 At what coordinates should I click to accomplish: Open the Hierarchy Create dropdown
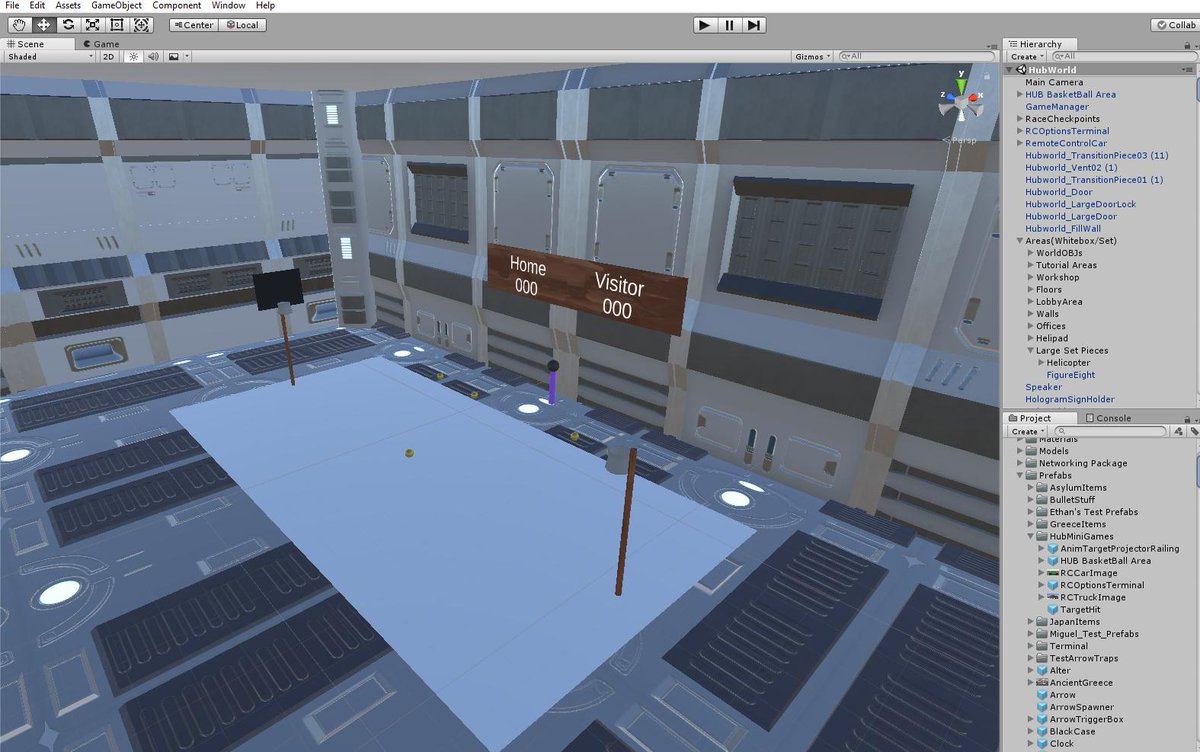tap(1027, 57)
